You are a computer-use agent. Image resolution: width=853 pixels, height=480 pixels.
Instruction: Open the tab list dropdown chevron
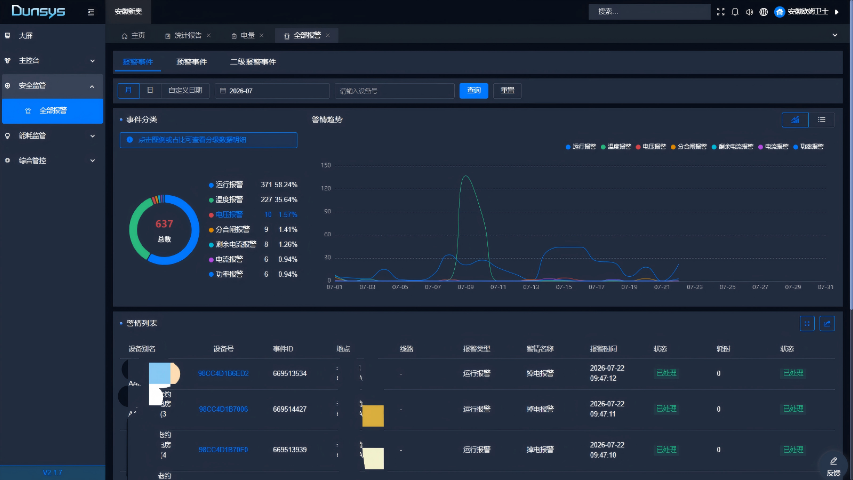coord(835,35)
